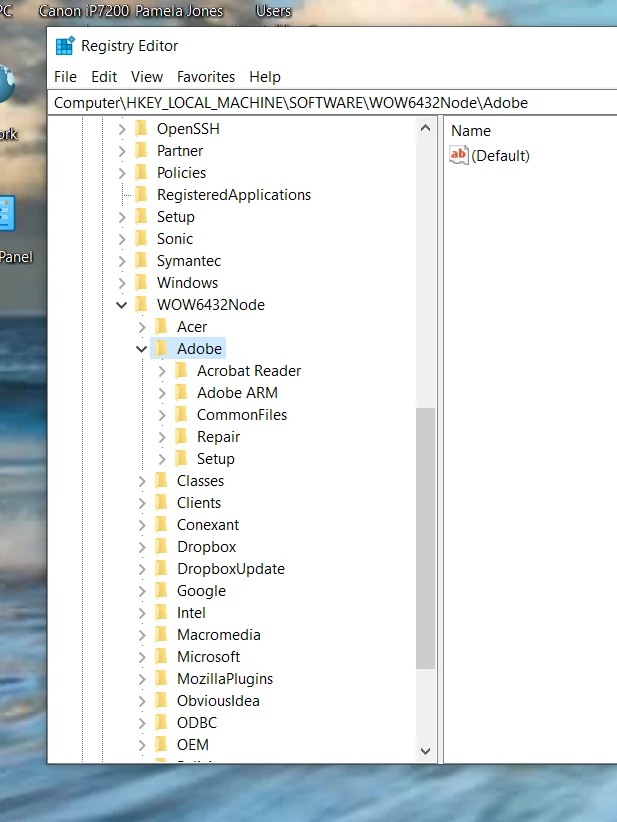Open the View menu
The height and width of the screenshot is (822, 617).
coord(147,77)
